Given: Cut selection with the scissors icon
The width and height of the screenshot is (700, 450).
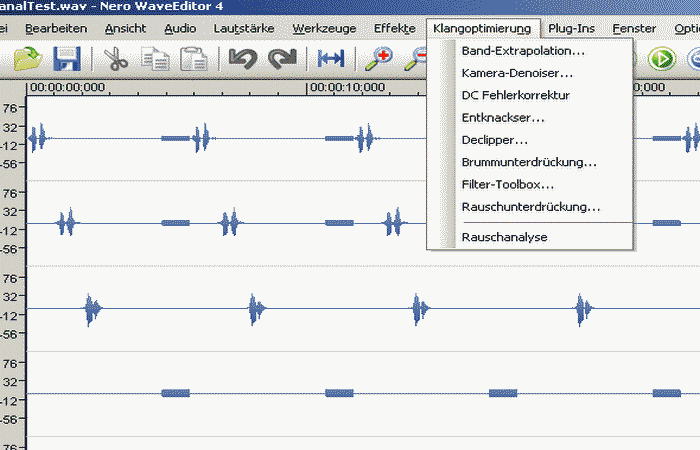Looking at the screenshot, I should tap(116, 59).
